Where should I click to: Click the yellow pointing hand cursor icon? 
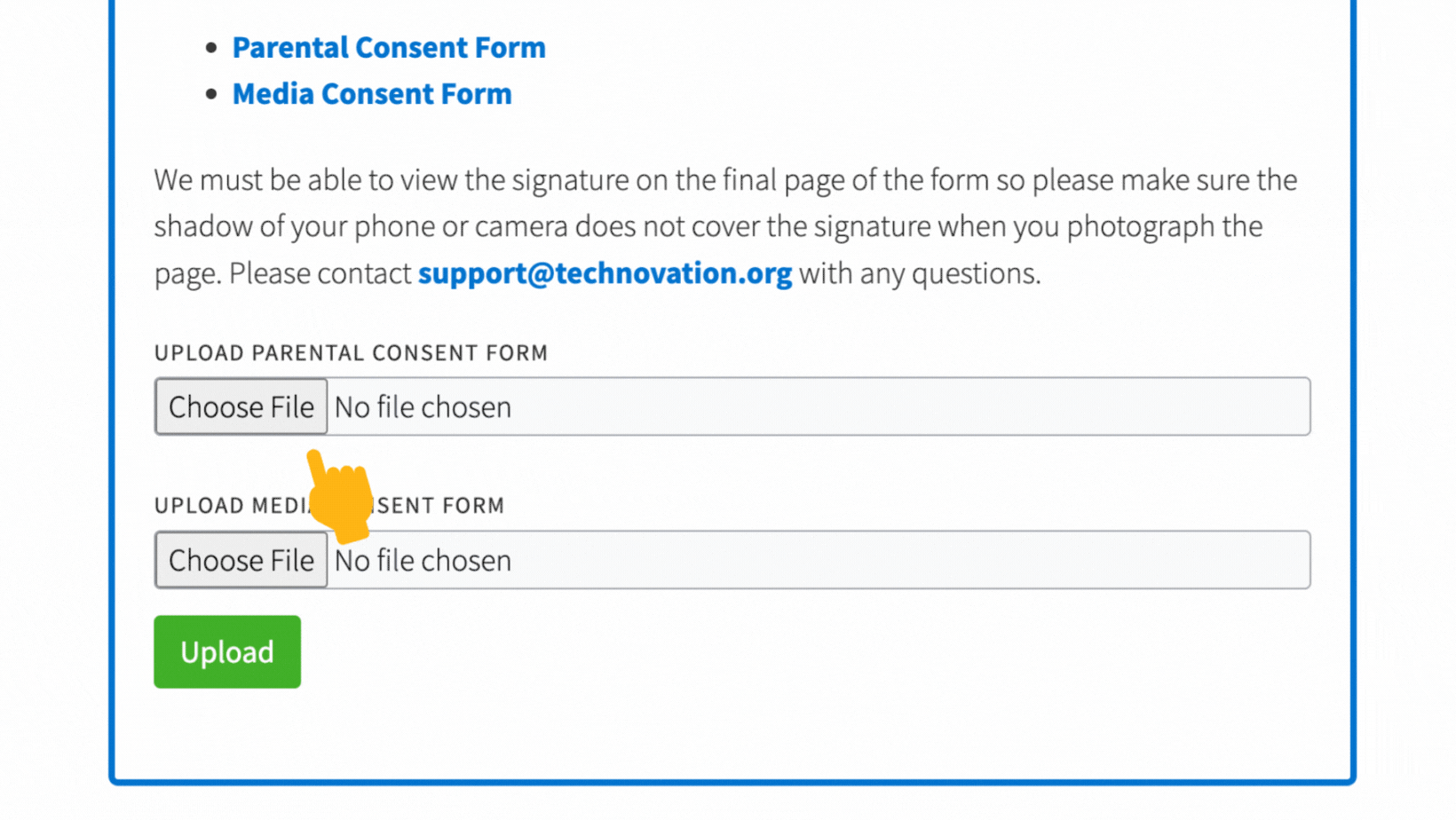[340, 496]
